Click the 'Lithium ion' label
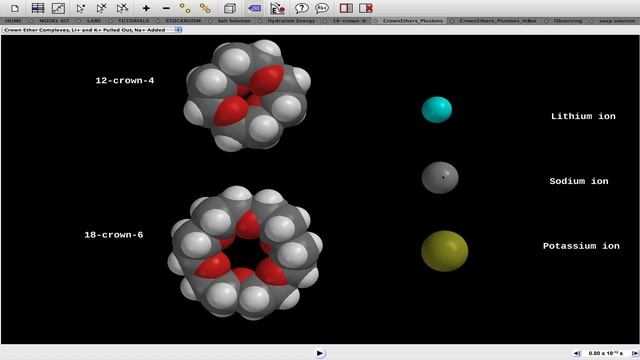640x360 pixels. (583, 116)
